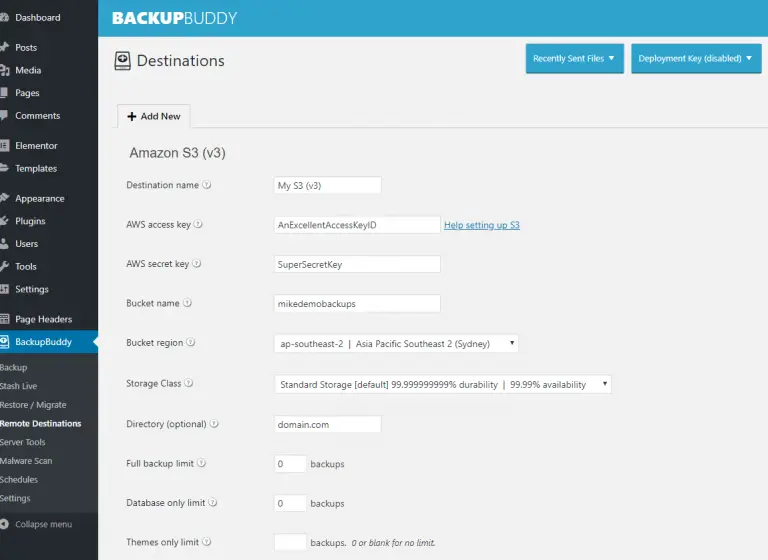Open Stash Live submenu item
Image resolution: width=768 pixels, height=560 pixels.
click(x=19, y=386)
